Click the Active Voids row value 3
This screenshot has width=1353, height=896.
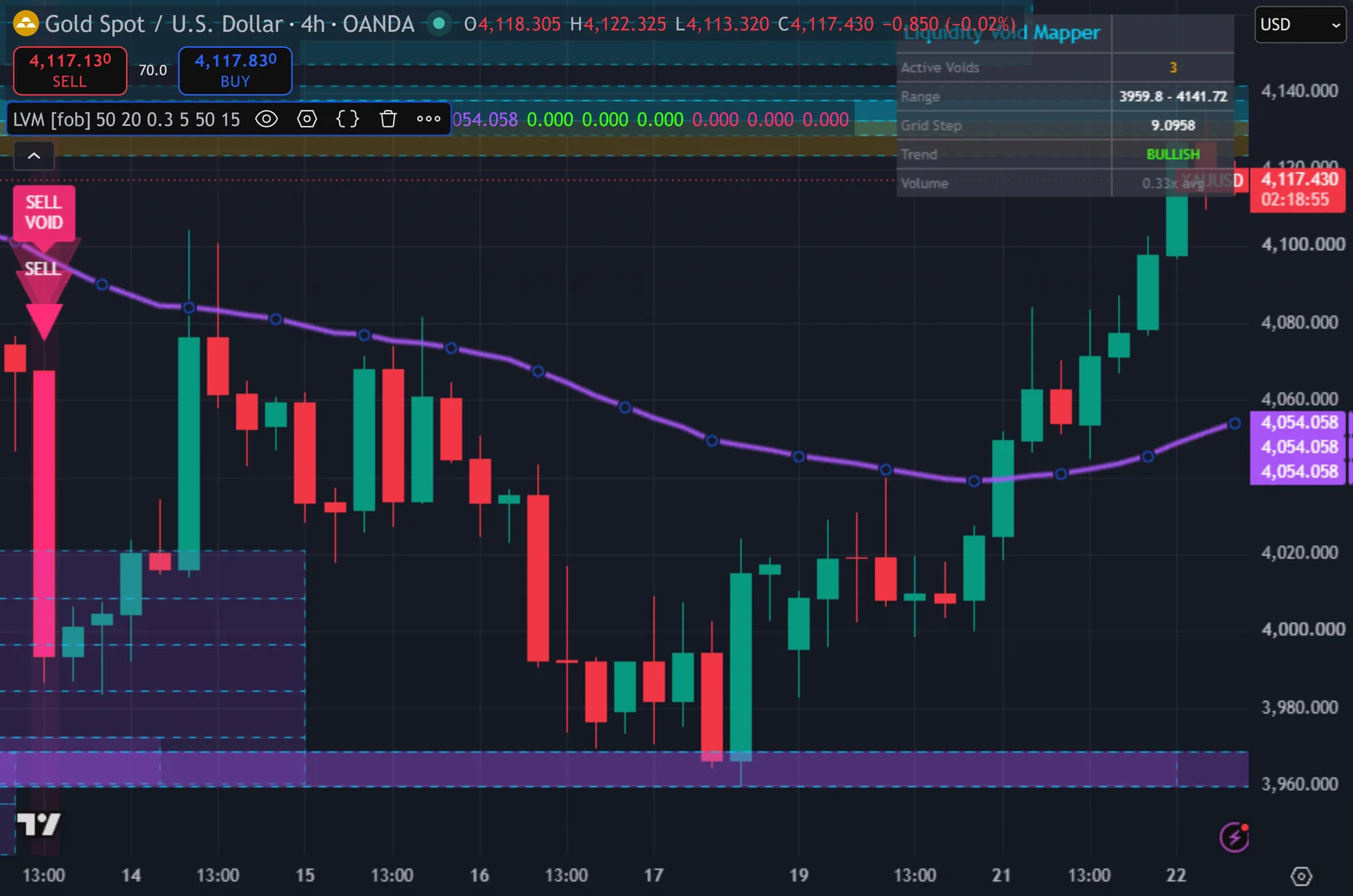coord(1173,68)
